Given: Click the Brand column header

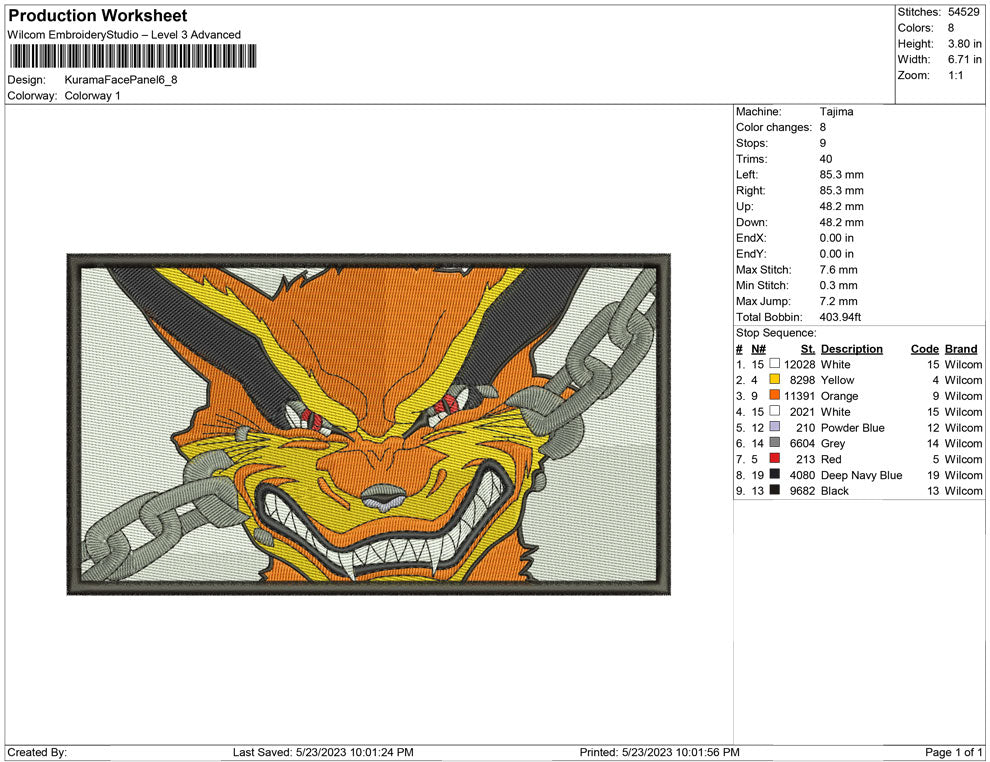Looking at the screenshot, I should pyautogui.click(x=961, y=349).
